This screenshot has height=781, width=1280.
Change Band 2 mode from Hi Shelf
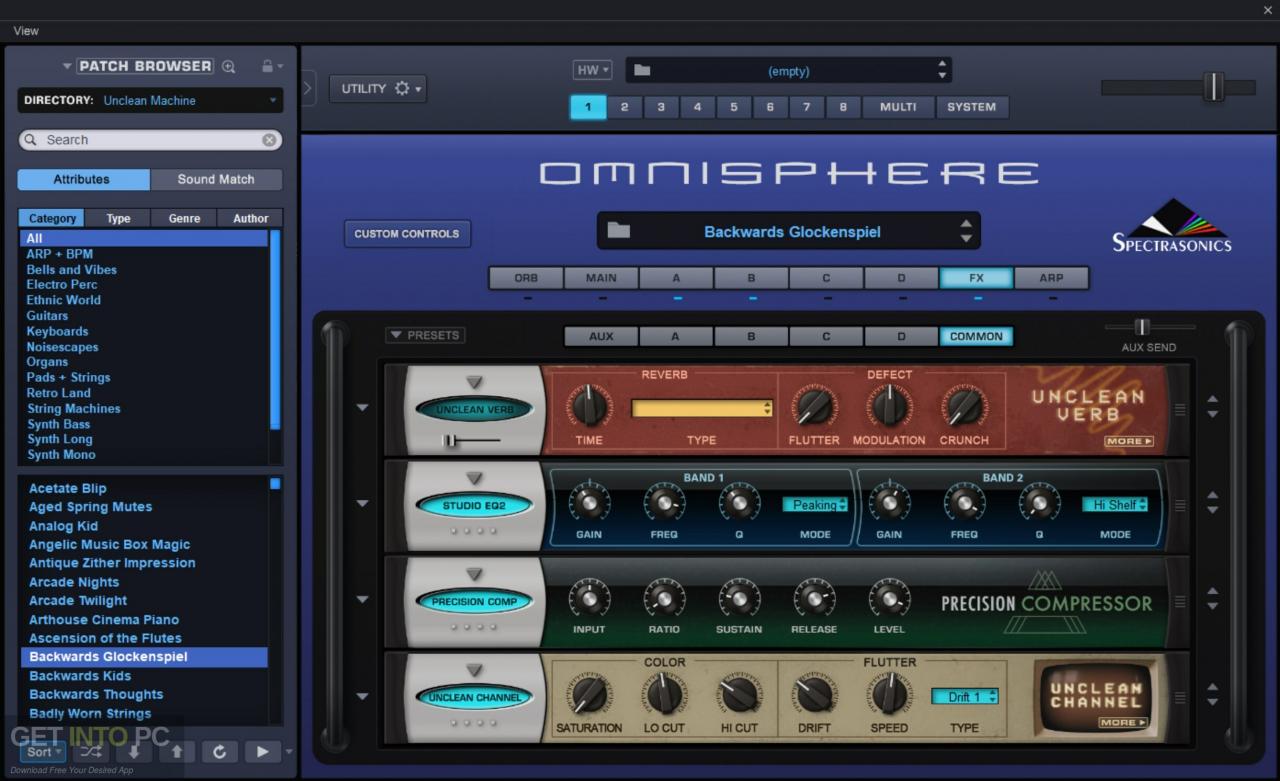coord(1115,505)
